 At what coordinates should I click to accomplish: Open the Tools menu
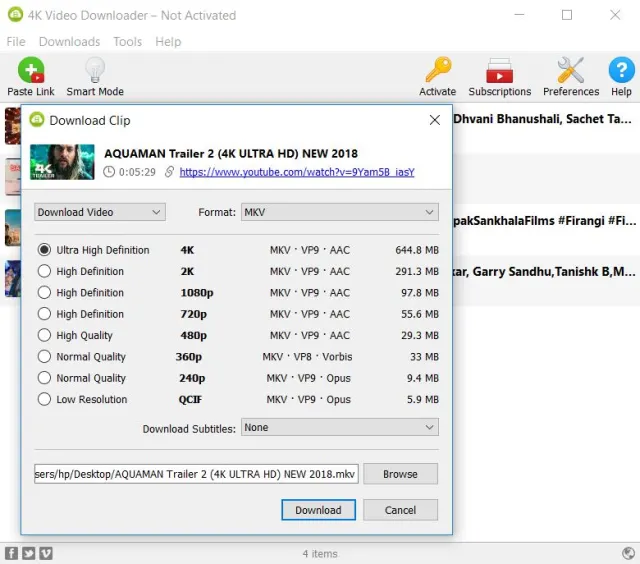click(x=127, y=42)
